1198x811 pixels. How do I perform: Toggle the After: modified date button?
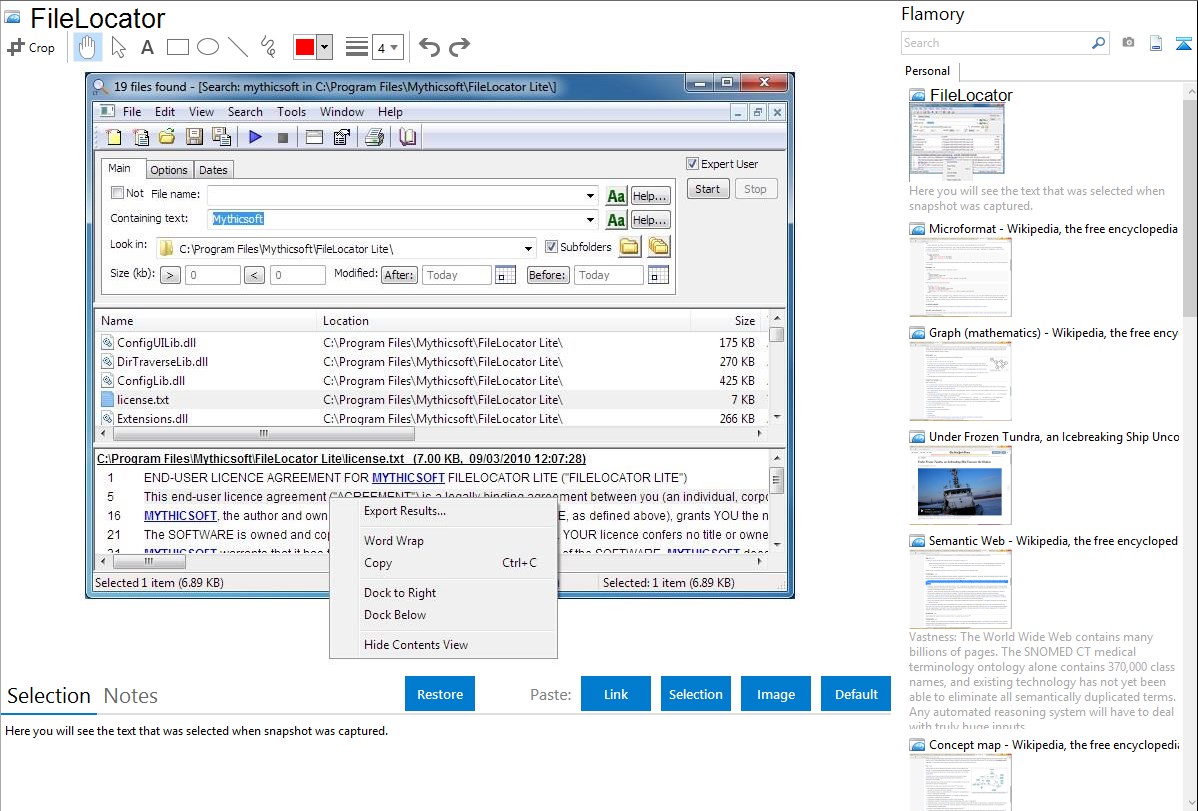pyautogui.click(x=399, y=275)
